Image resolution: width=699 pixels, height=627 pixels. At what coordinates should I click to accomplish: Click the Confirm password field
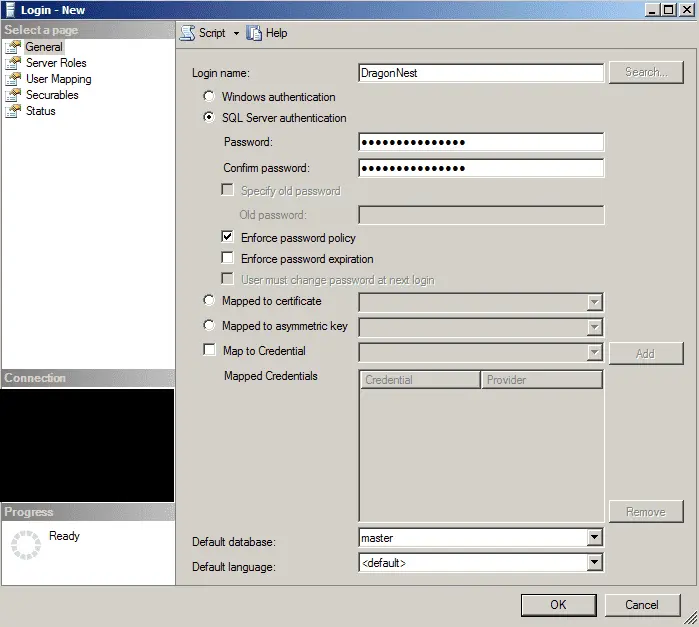(x=481, y=168)
